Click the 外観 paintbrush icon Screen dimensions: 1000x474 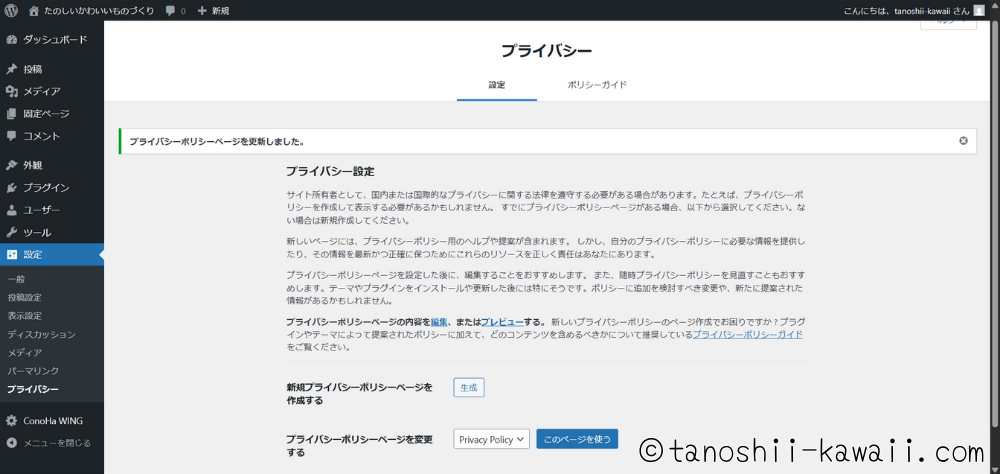[x=11, y=165]
